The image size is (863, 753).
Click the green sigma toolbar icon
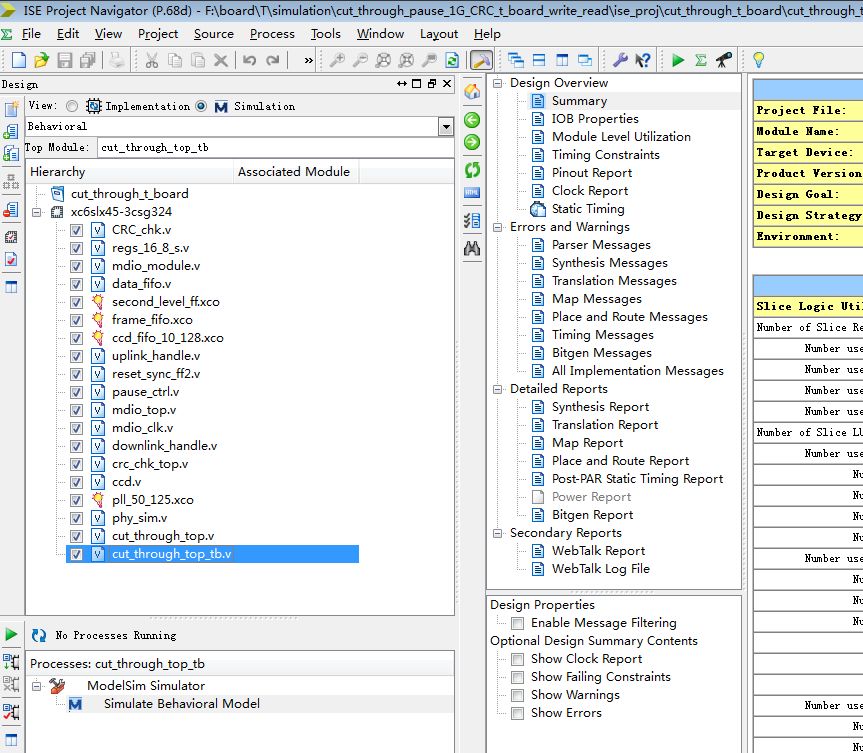point(701,60)
